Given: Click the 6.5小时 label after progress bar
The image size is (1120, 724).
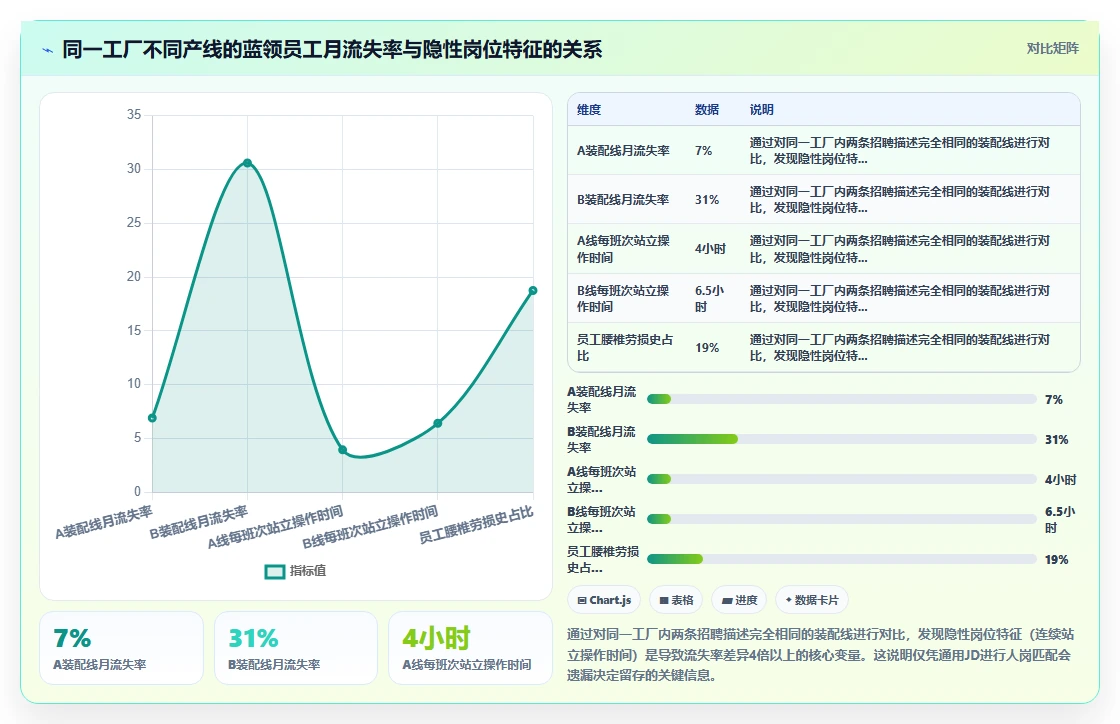Looking at the screenshot, I should 1060,520.
